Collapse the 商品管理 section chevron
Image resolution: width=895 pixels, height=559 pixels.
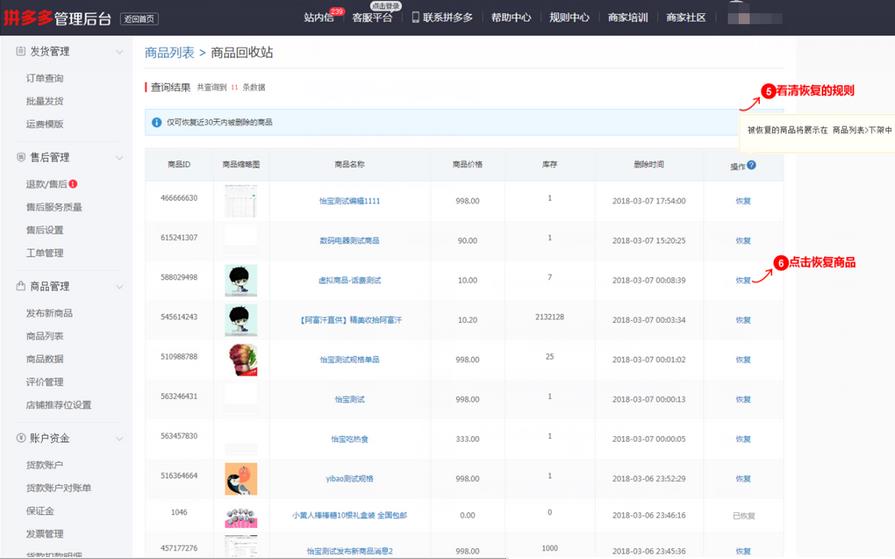[x=119, y=287]
